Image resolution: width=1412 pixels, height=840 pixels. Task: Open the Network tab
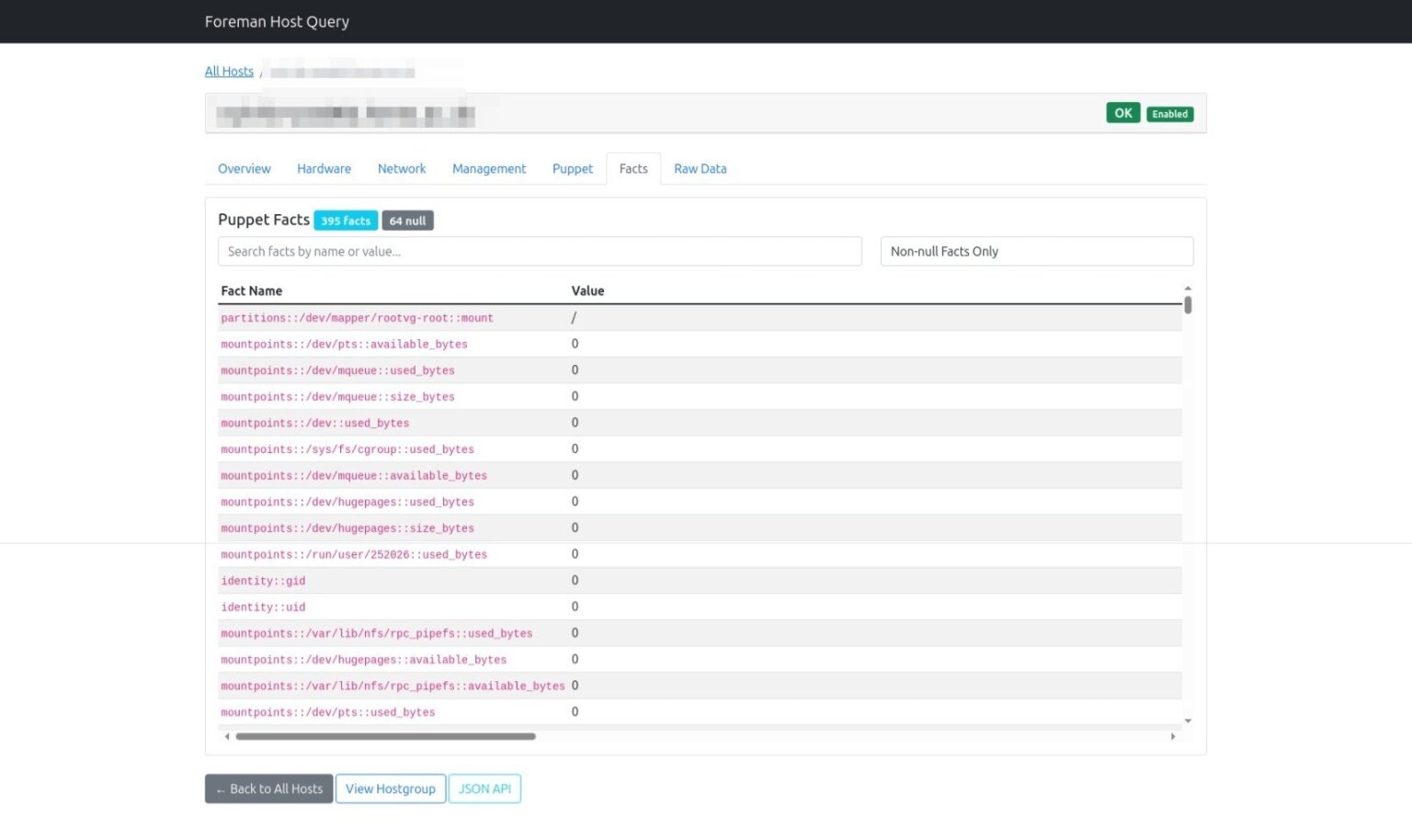(402, 168)
